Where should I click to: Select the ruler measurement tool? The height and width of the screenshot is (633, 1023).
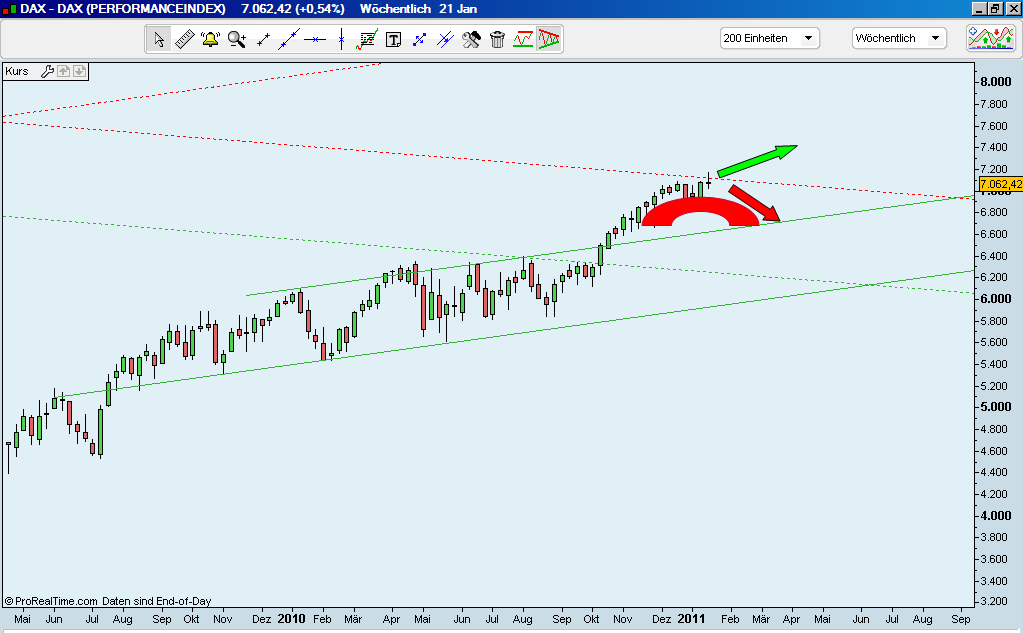184,39
